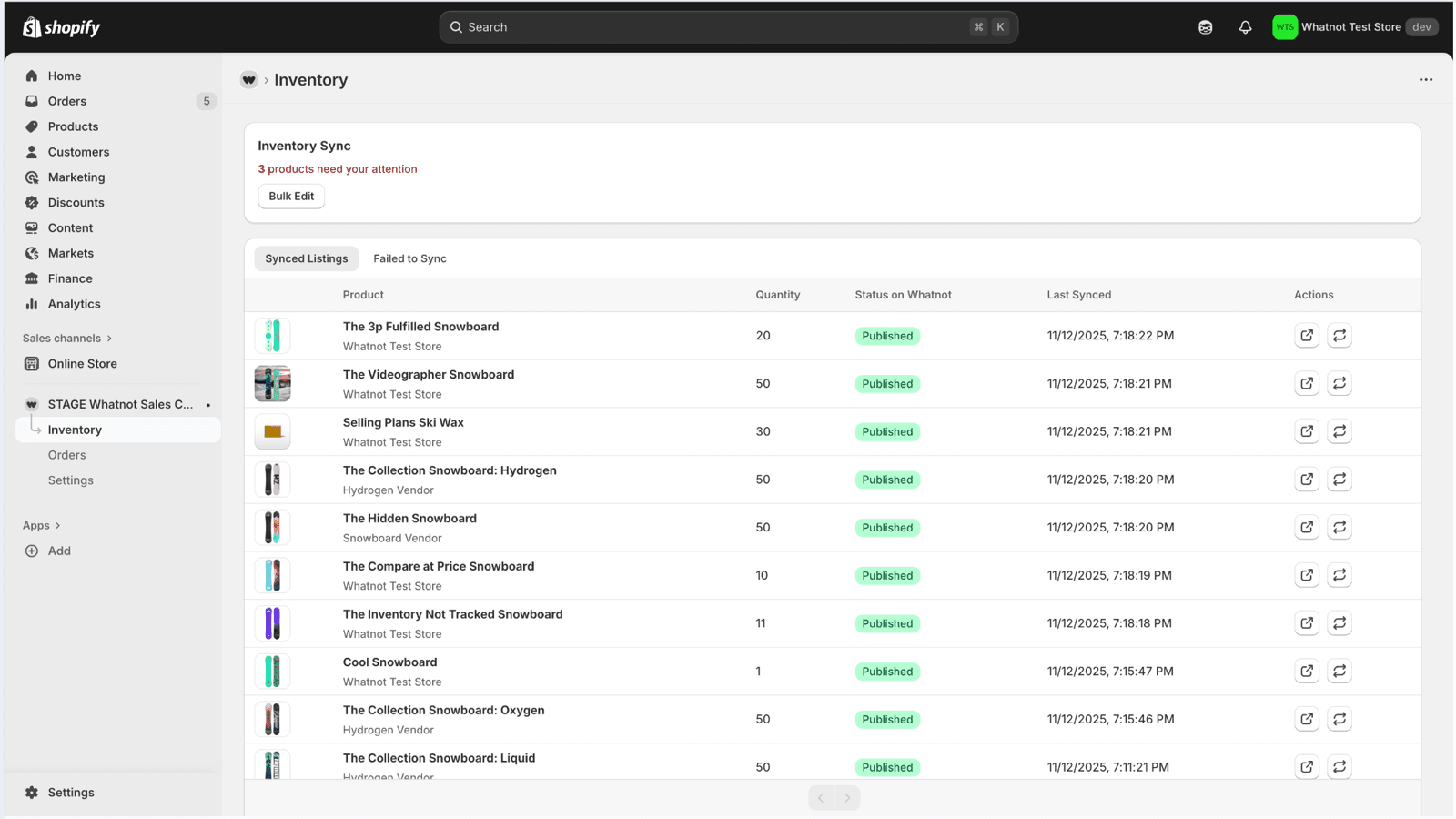Click the Whatnot app icon in breadcrumb
Viewport: 1456px width, 819px height.
[x=248, y=80]
